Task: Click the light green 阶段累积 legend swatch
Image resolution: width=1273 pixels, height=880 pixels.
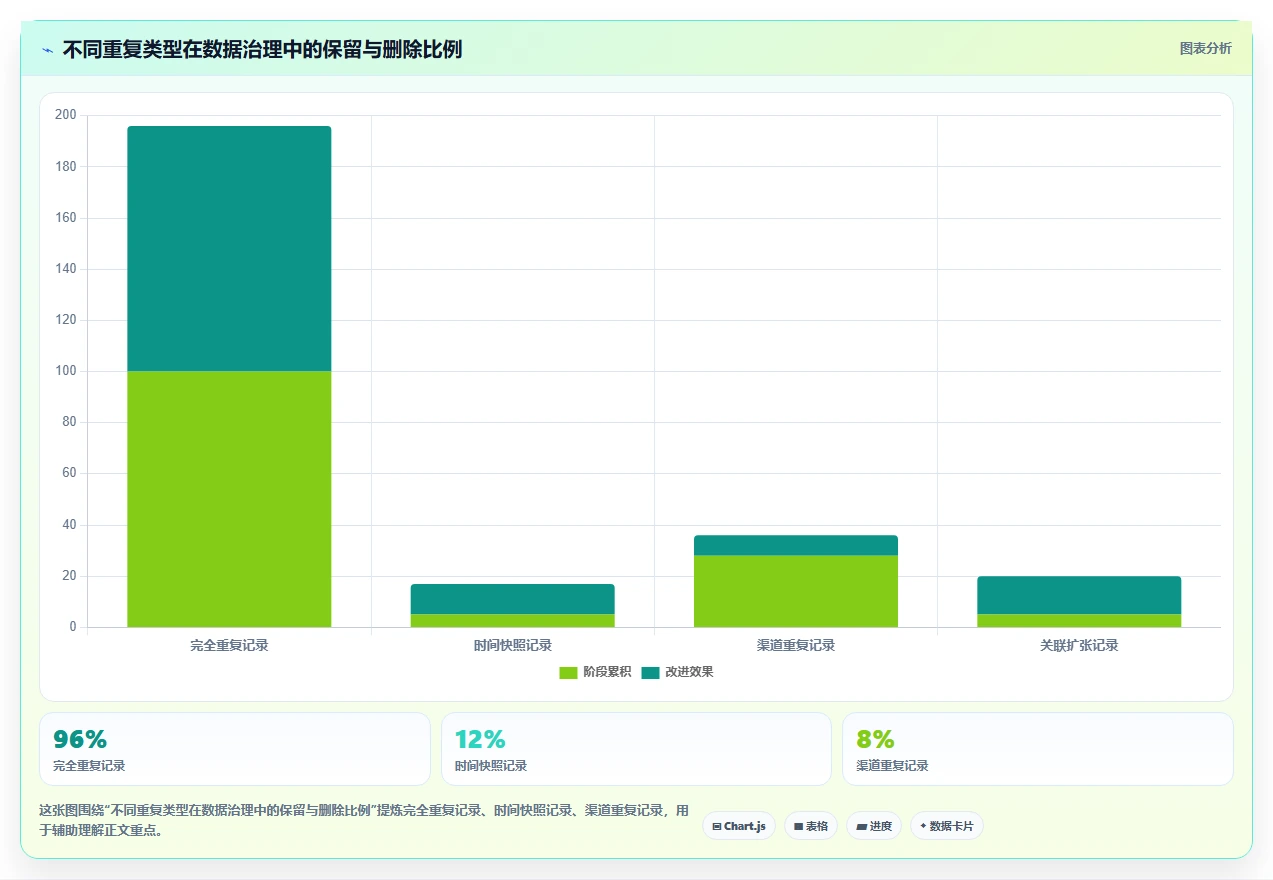Action: click(568, 672)
